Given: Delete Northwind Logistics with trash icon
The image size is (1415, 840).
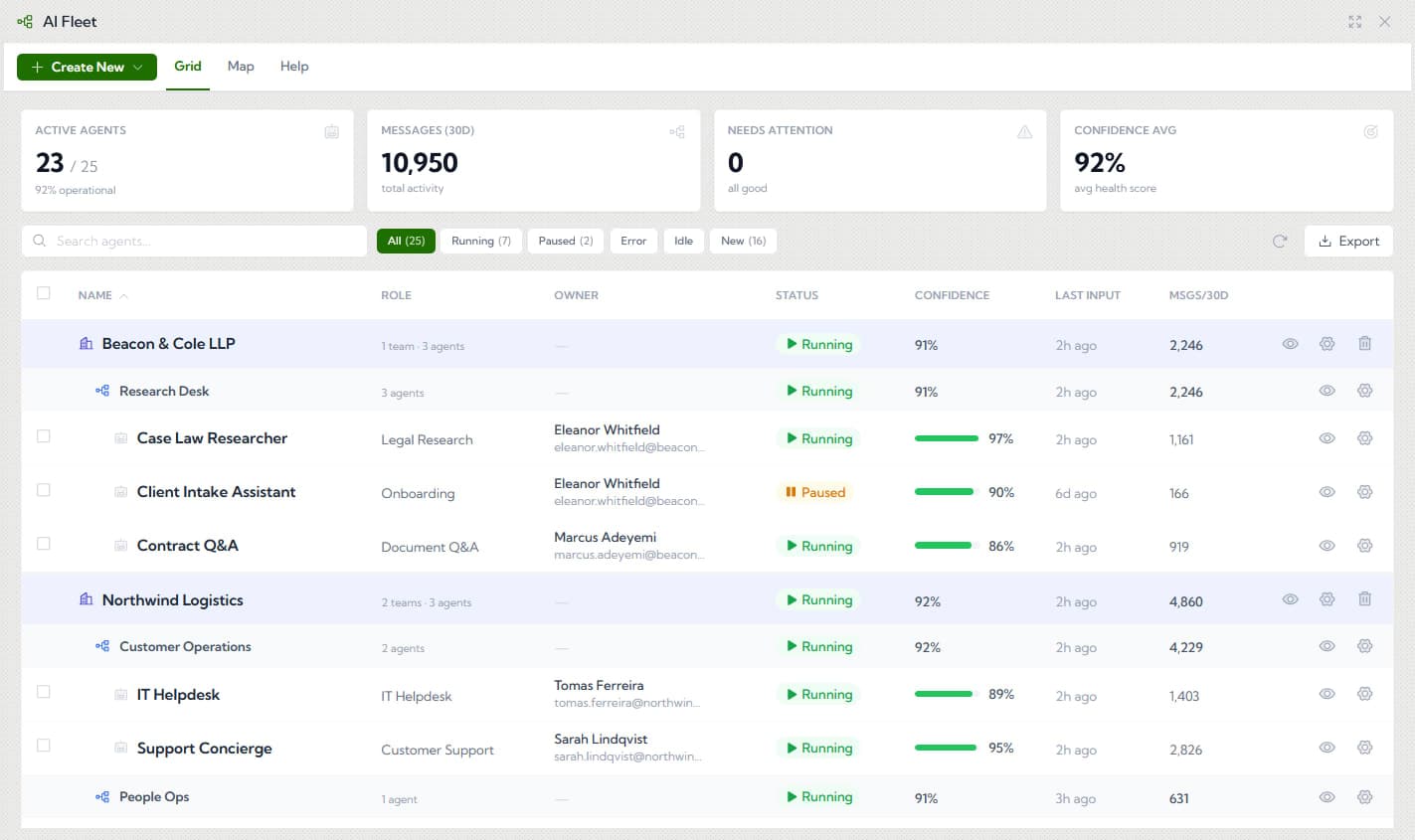Looking at the screenshot, I should click(x=1364, y=599).
